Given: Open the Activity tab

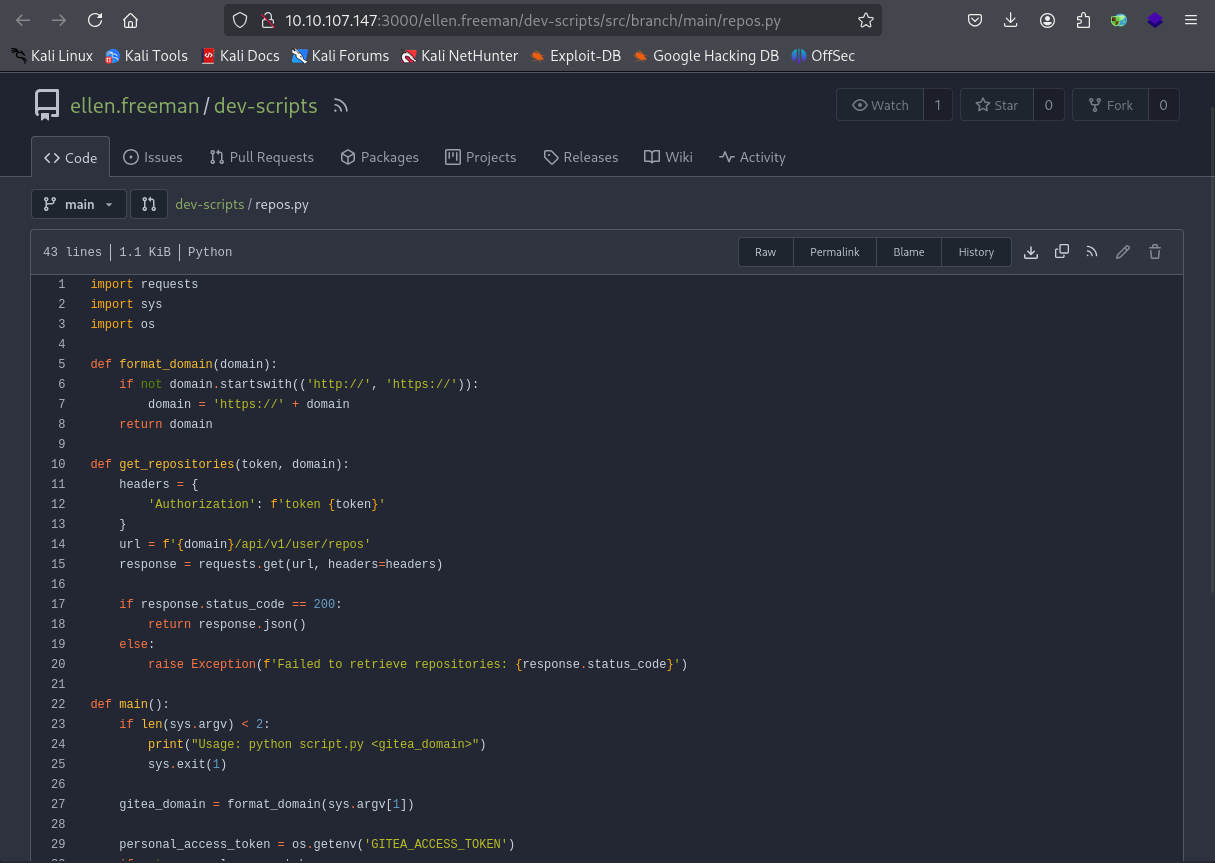Looking at the screenshot, I should (752, 157).
